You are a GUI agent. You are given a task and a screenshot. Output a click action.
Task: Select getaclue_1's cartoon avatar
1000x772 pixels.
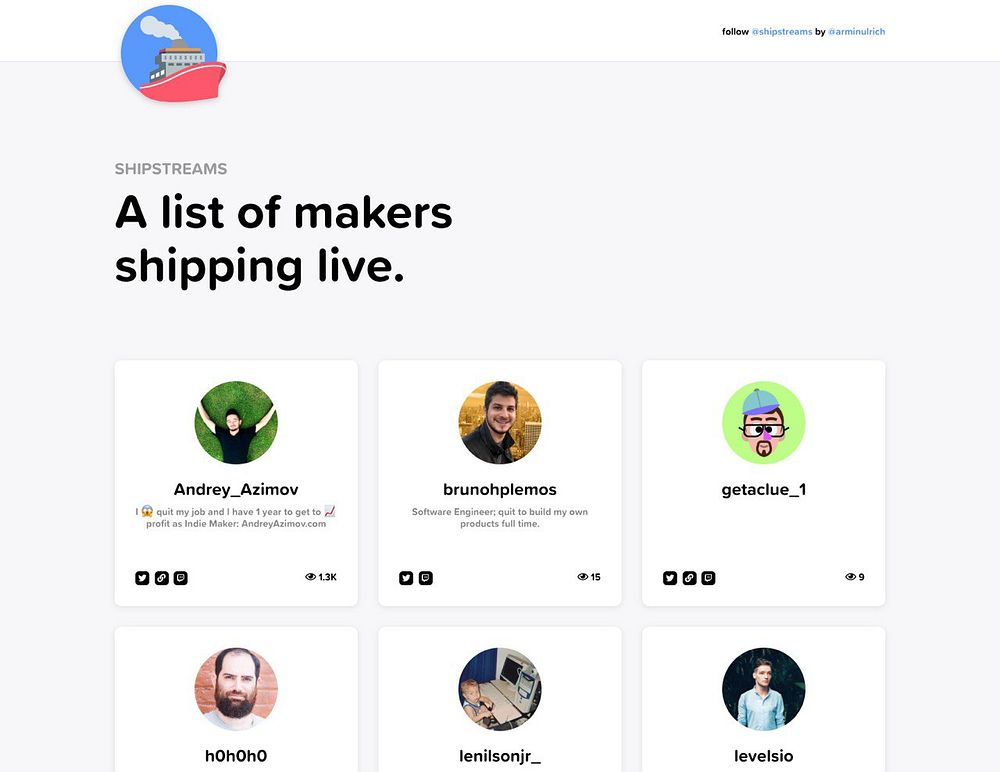[x=763, y=422]
